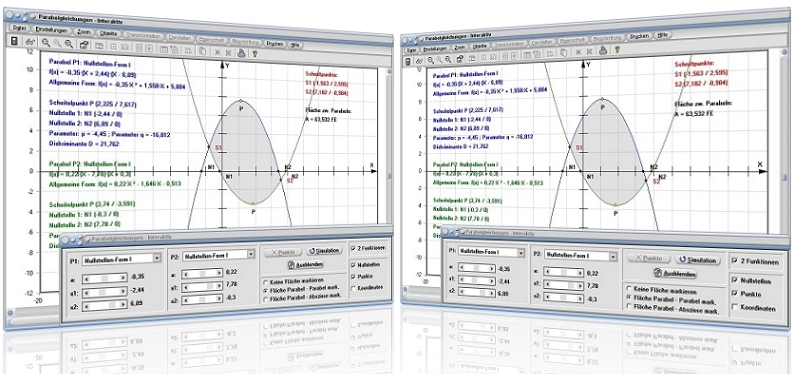Click the light bulb hint icon, right window
Viewport: 794px width, 374px height.
[x=617, y=49]
